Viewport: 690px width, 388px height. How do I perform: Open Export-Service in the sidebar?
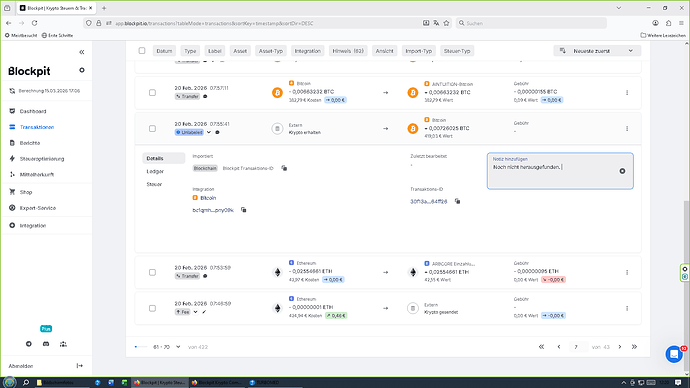click(x=37, y=208)
